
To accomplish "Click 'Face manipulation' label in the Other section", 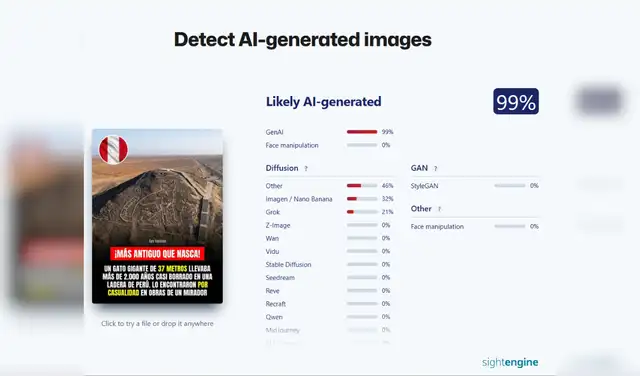I will point(437,226).
